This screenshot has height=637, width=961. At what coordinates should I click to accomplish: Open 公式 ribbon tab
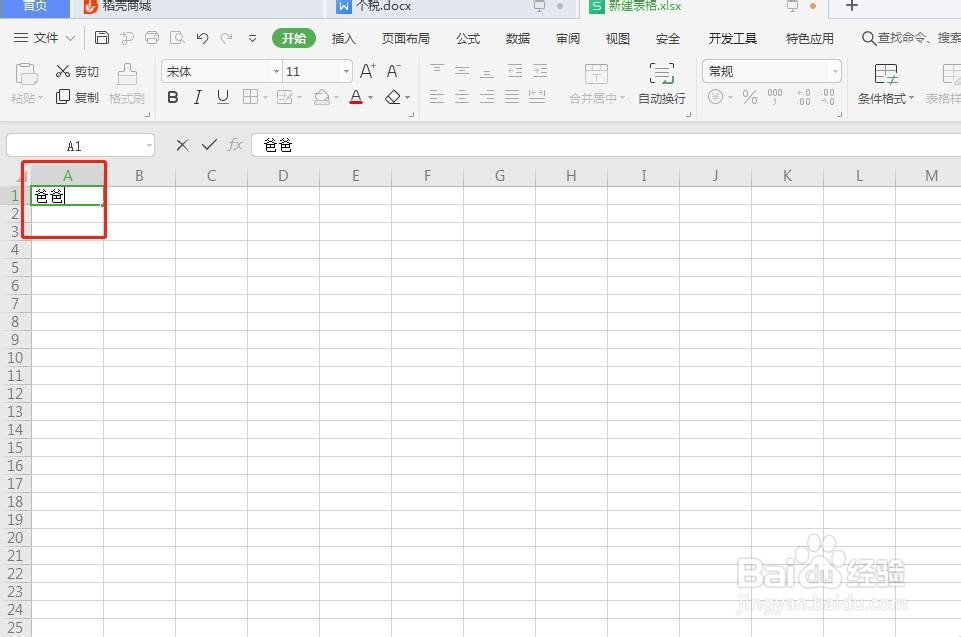tap(468, 39)
